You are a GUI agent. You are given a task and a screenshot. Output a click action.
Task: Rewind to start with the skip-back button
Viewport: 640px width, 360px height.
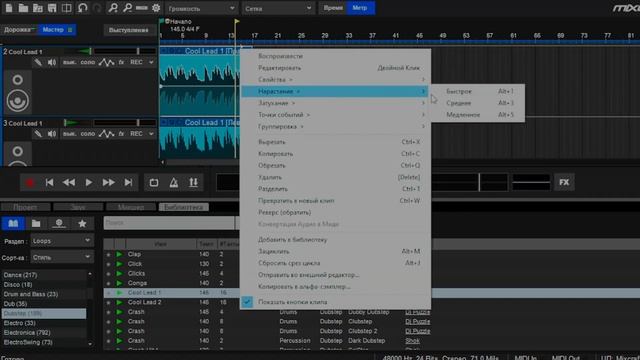(x=49, y=182)
